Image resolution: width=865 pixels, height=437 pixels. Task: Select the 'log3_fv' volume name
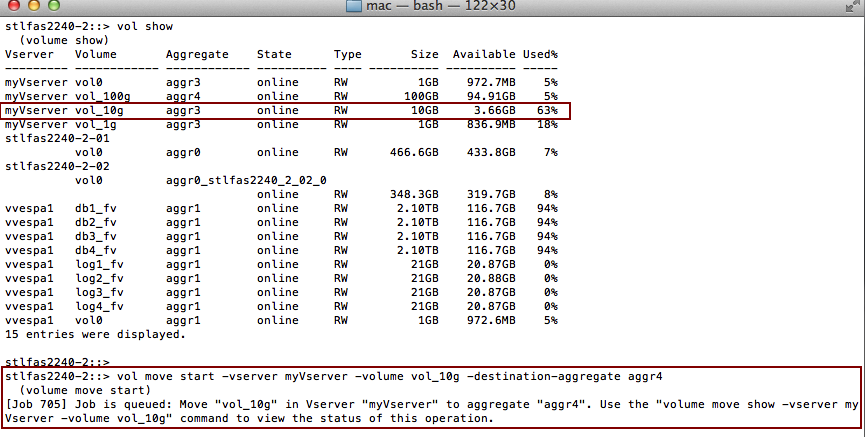click(x=99, y=292)
